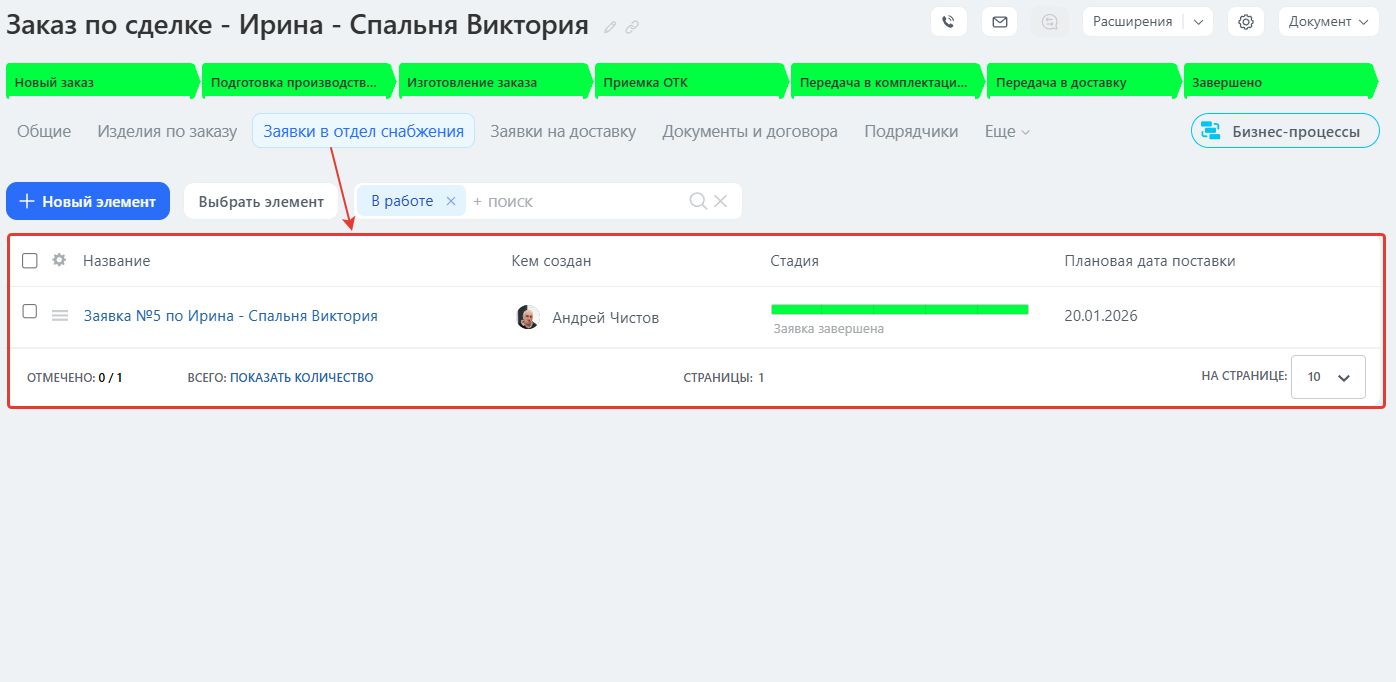The width and height of the screenshot is (1396, 682).
Task: Open the grid column settings gear
Action: pos(59,260)
